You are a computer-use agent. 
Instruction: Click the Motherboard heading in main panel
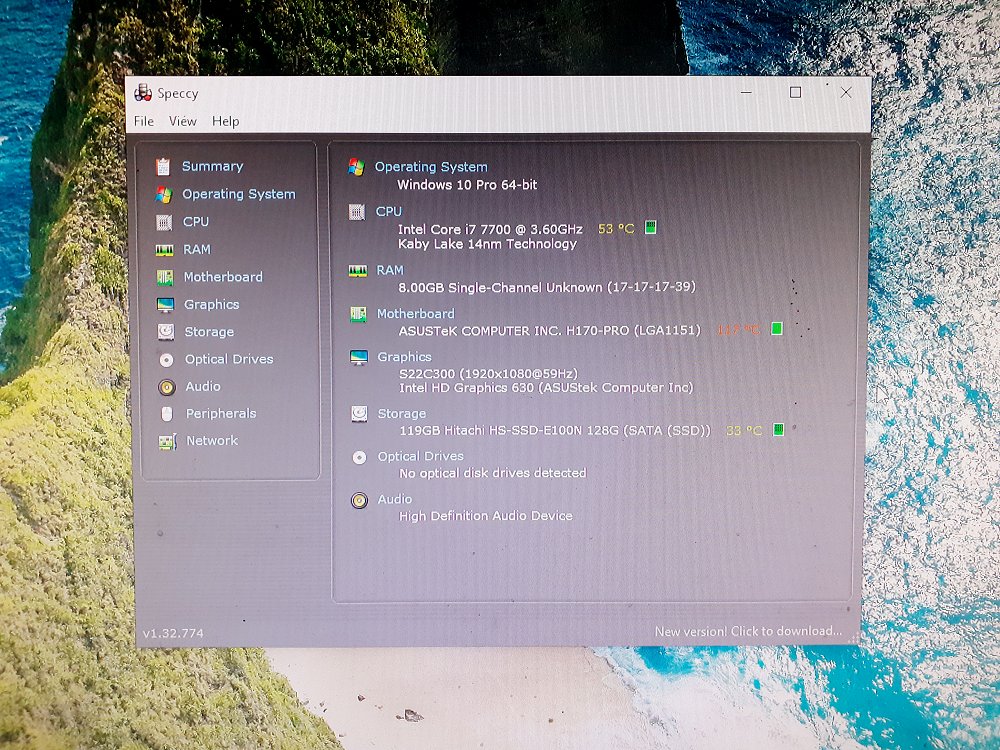(415, 313)
